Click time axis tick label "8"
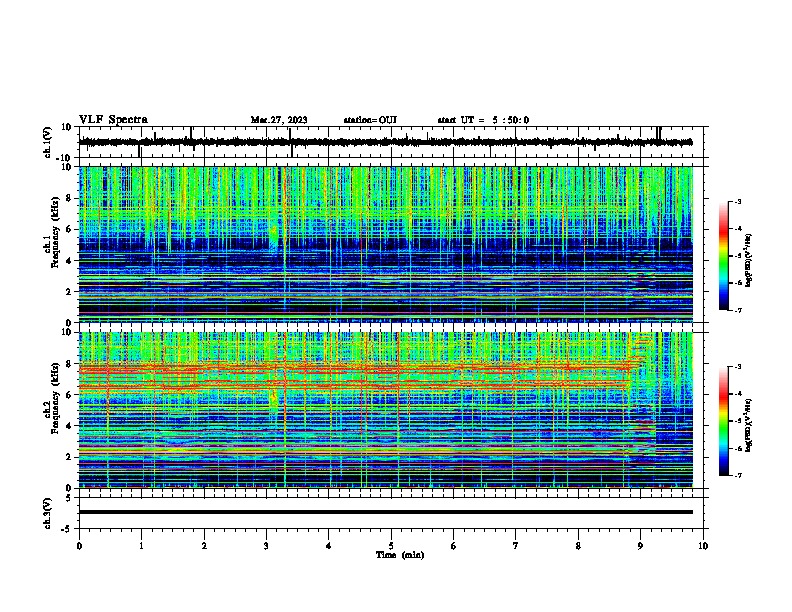This screenshot has height=612, width=792. coord(578,546)
